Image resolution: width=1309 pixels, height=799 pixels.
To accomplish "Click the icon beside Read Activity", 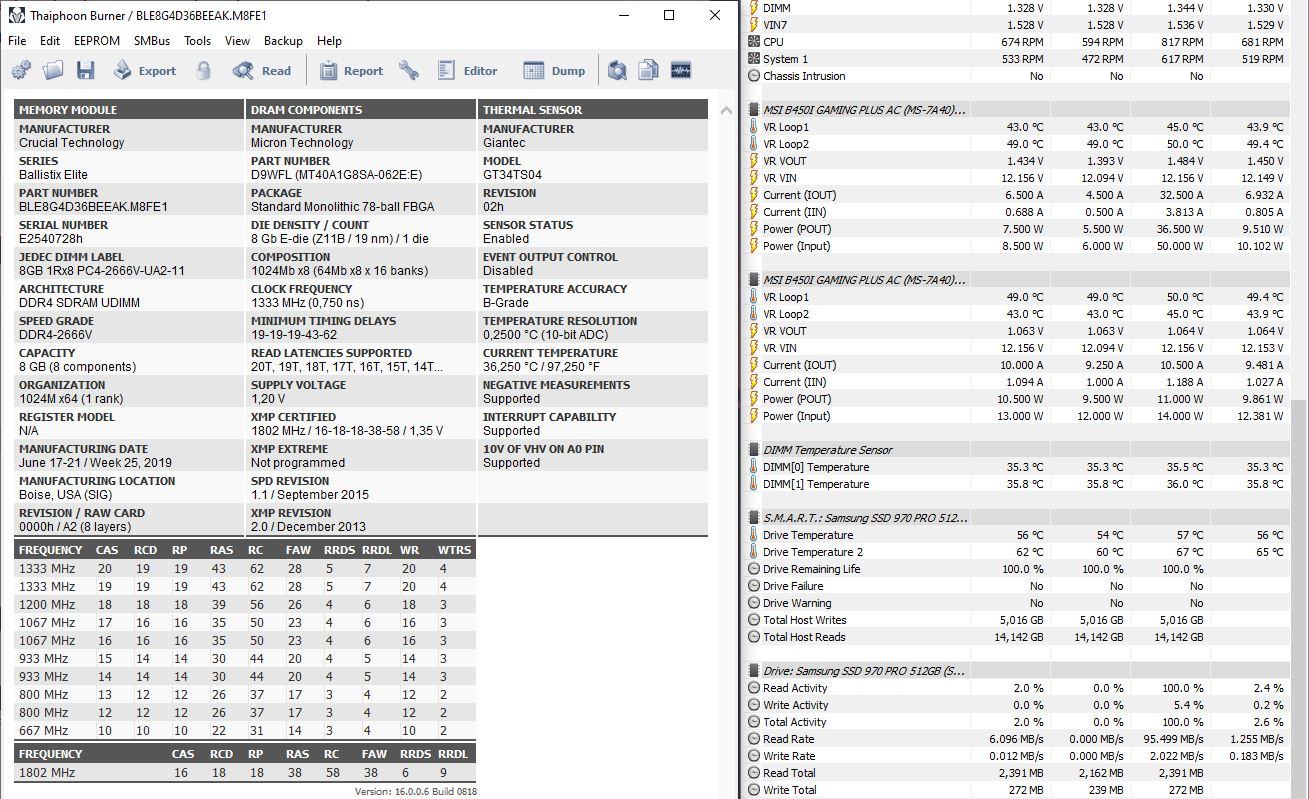I will click(x=754, y=688).
